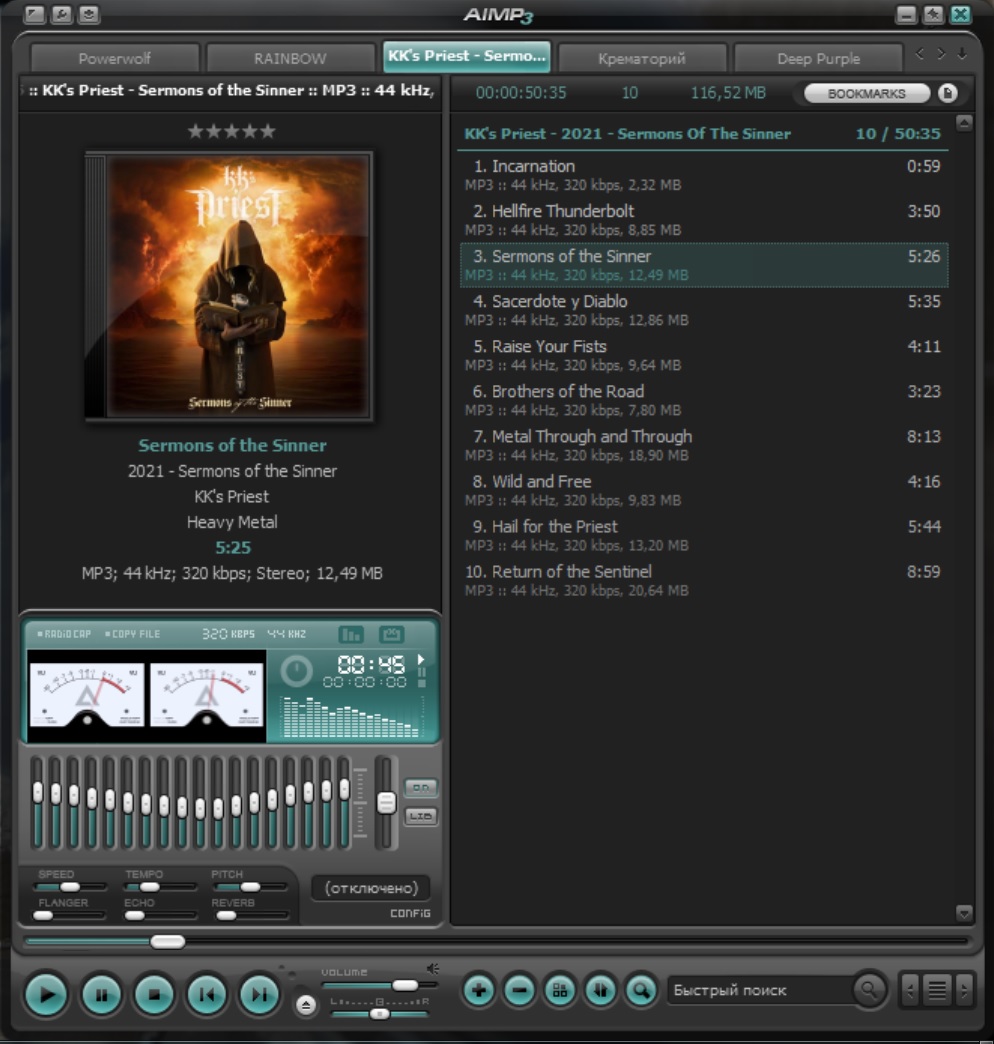Open the BOOKMARKS panel
This screenshot has height=1044, width=994.
(x=866, y=93)
